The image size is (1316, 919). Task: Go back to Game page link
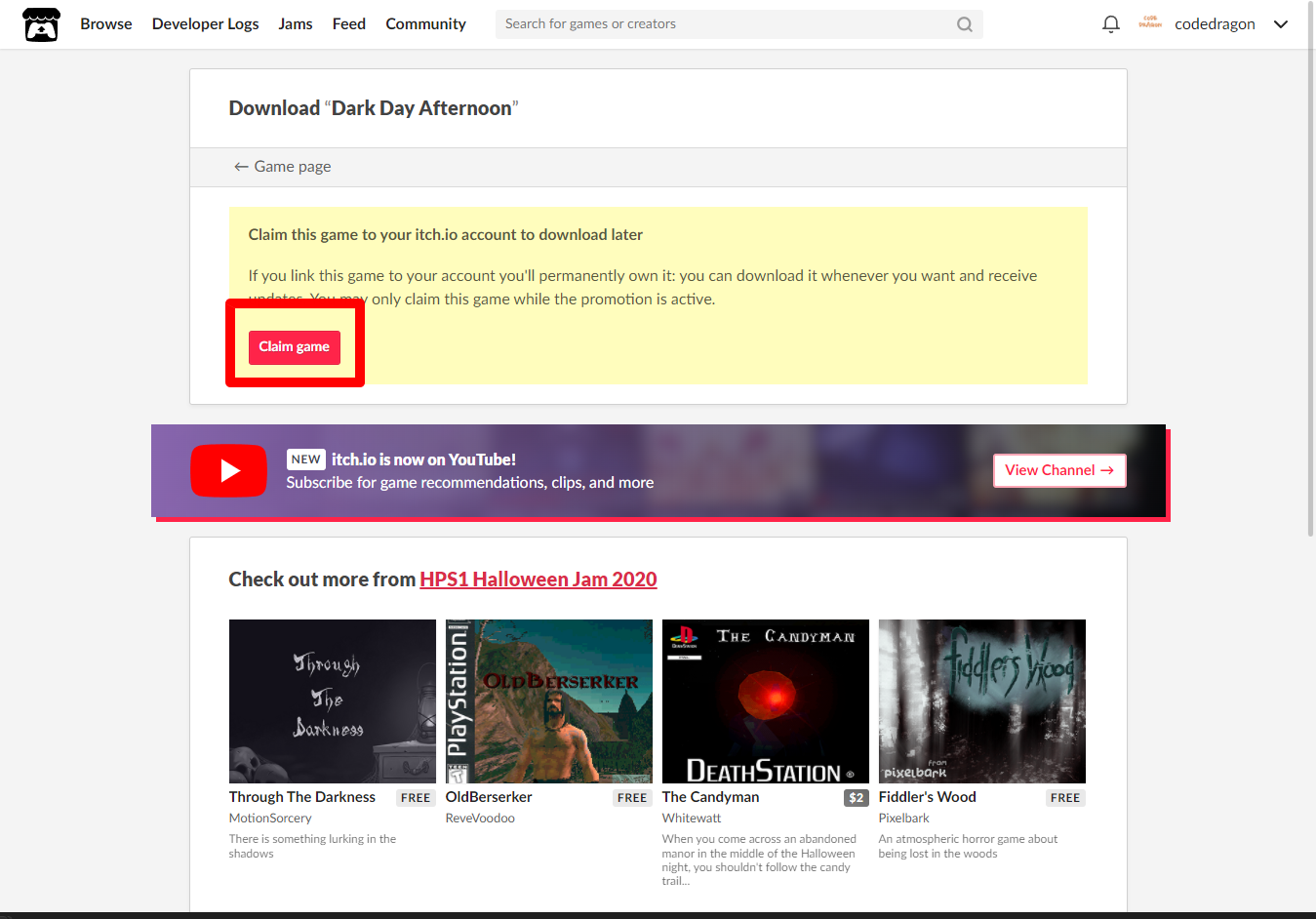tap(282, 167)
